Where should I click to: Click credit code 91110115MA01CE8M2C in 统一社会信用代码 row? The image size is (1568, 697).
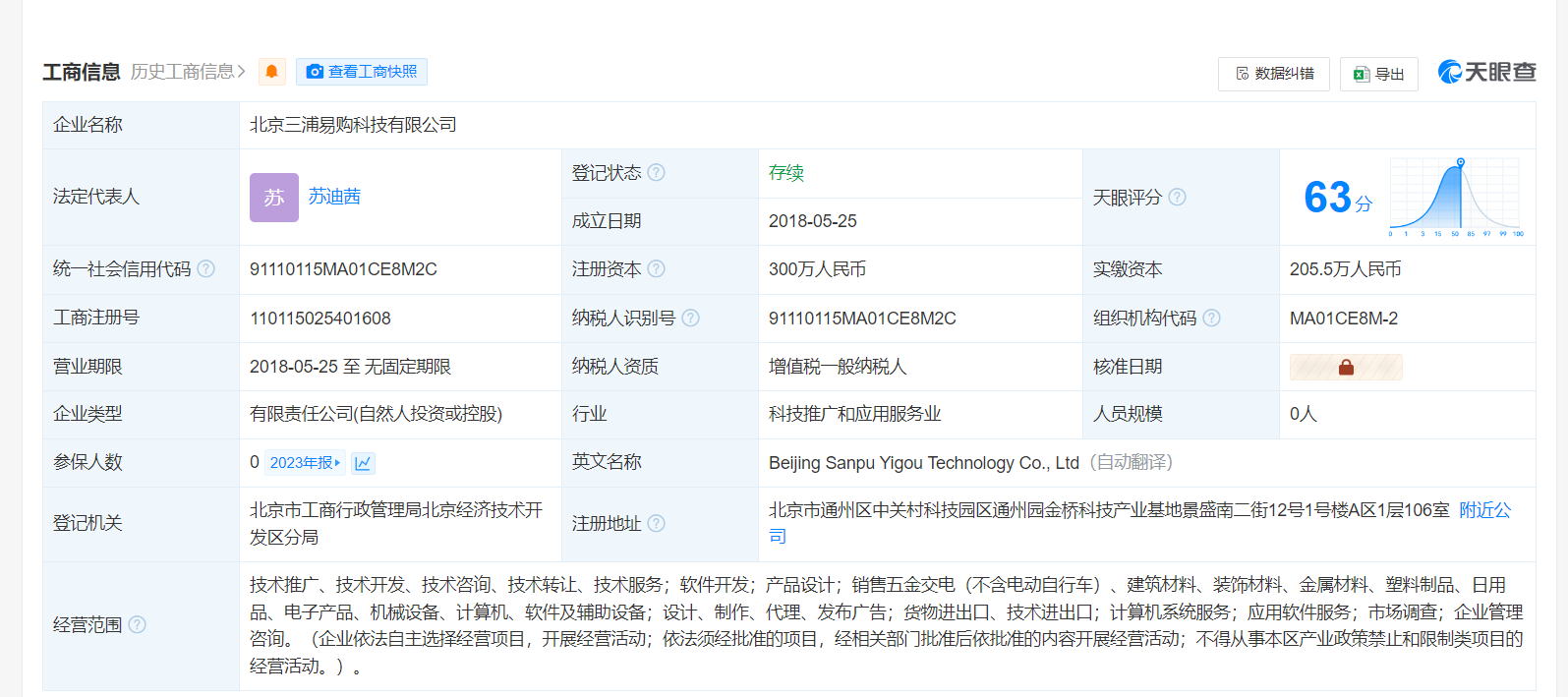(x=343, y=269)
